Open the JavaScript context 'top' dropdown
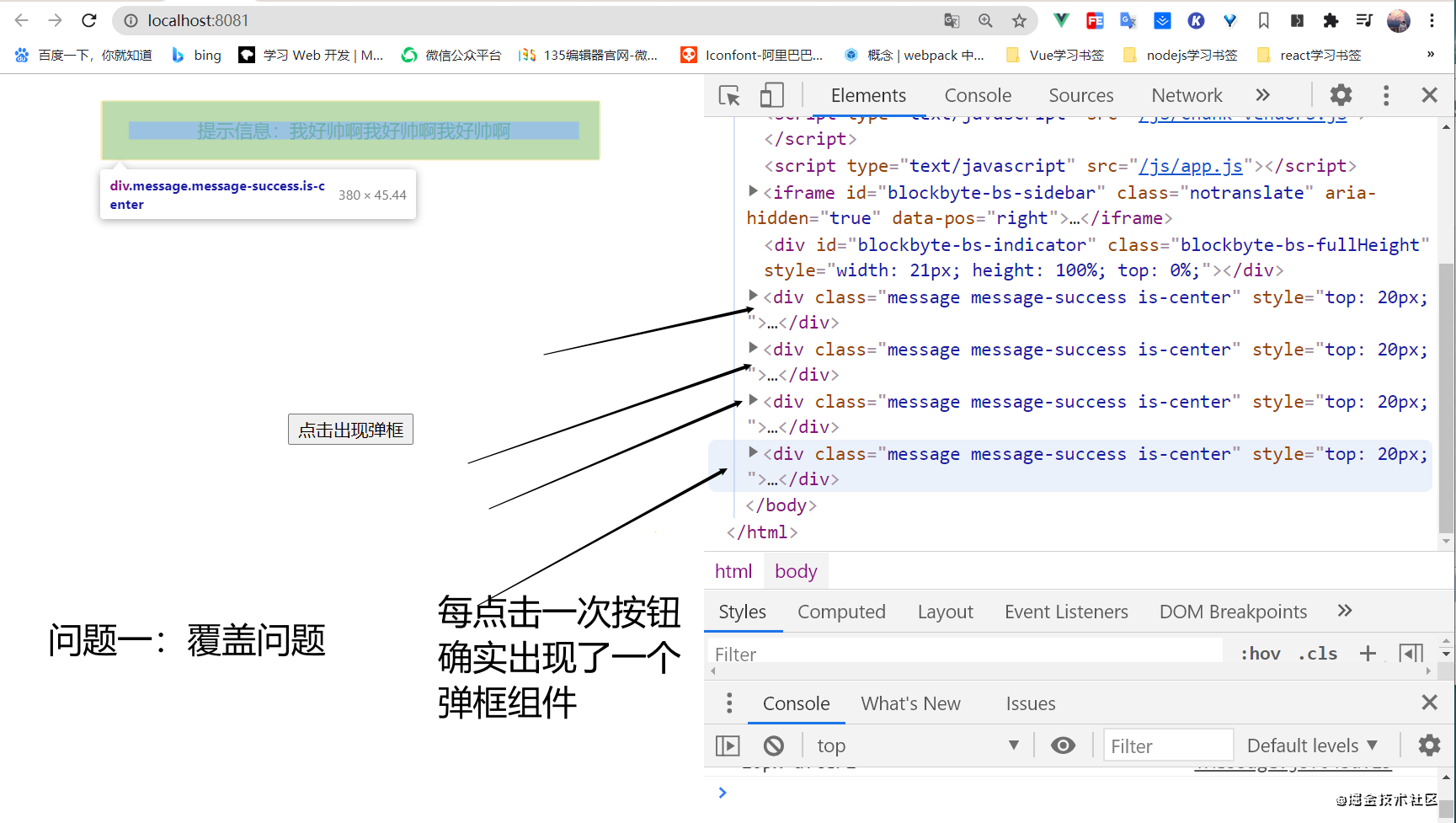The width and height of the screenshot is (1456, 823). [x=916, y=746]
